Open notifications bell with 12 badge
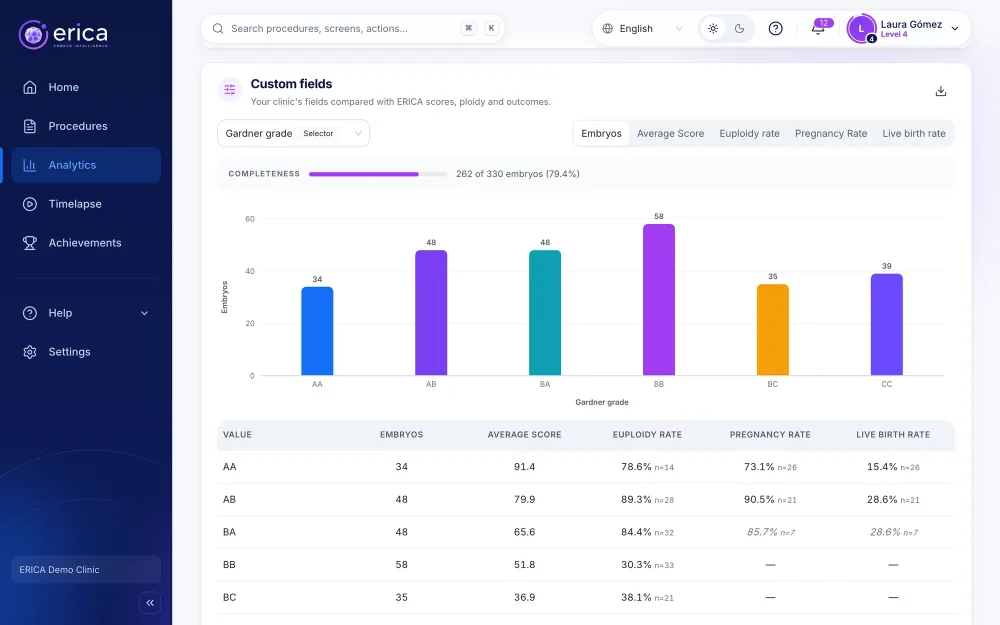This screenshot has width=1000, height=625. tap(818, 29)
